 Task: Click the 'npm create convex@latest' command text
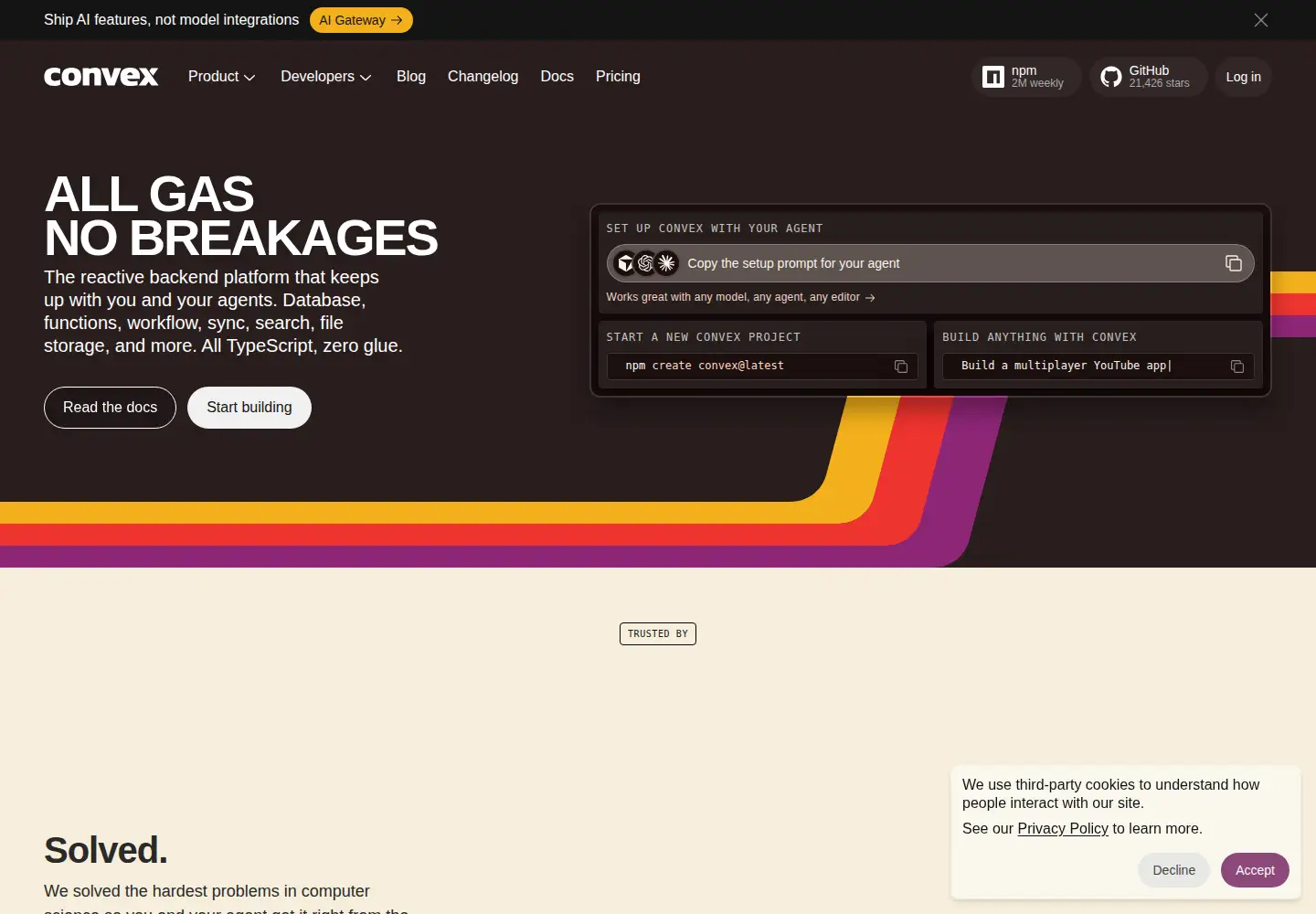705,366
